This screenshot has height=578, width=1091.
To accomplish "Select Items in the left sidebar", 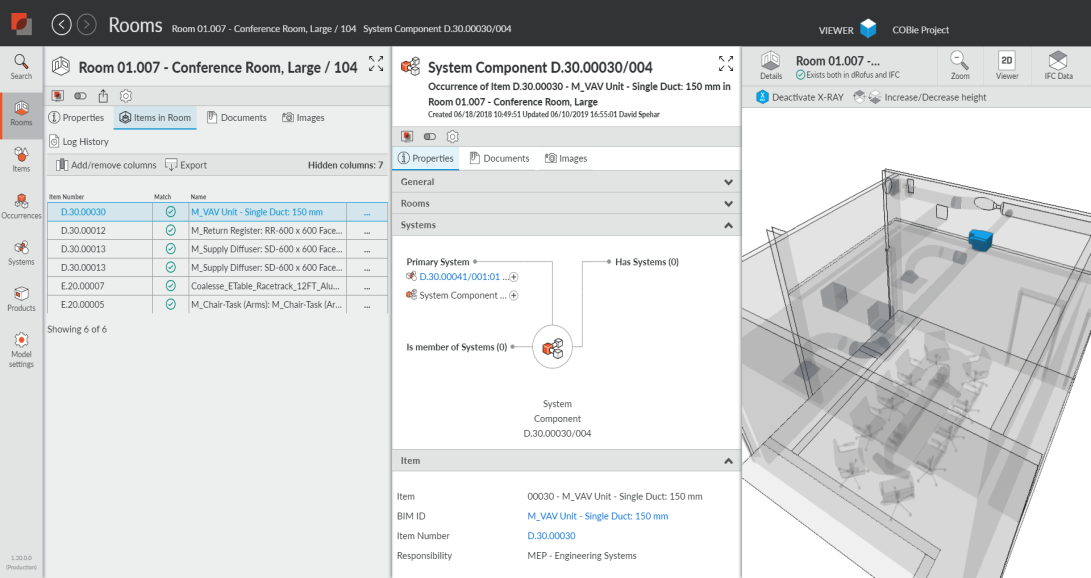I will (x=21, y=158).
